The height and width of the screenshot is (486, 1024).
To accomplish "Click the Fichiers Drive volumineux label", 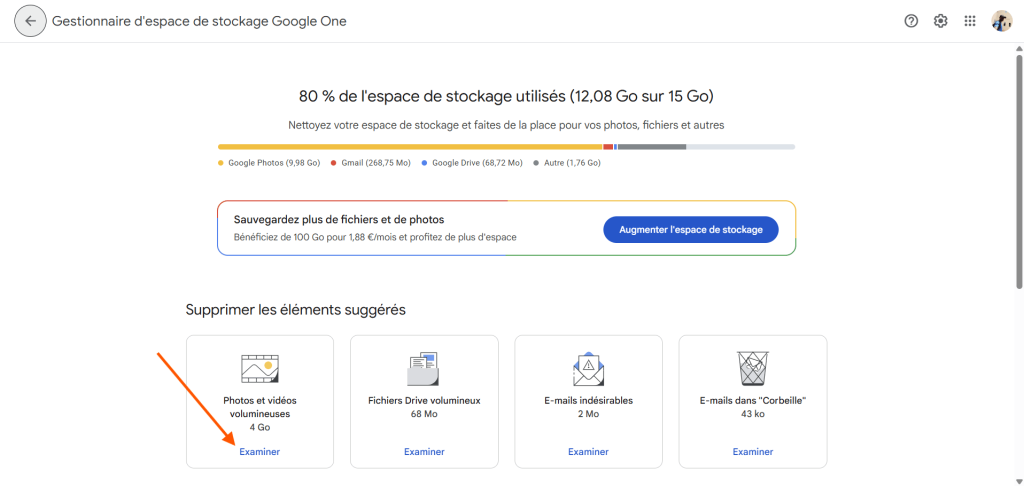I will (424, 400).
